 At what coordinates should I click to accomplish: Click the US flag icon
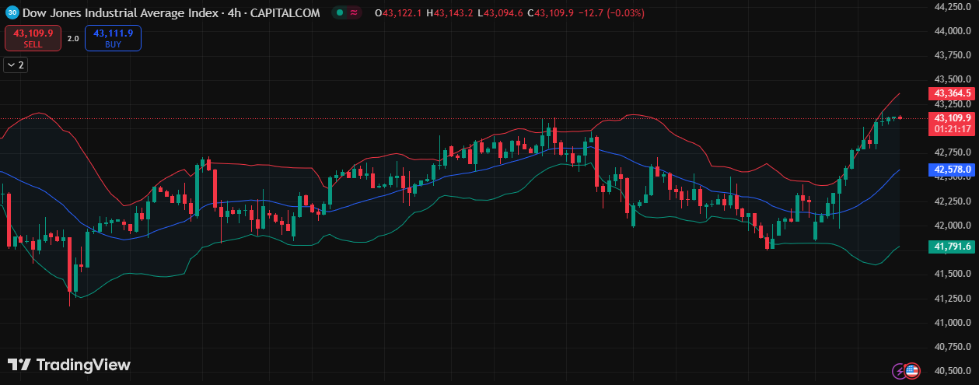coord(912,371)
